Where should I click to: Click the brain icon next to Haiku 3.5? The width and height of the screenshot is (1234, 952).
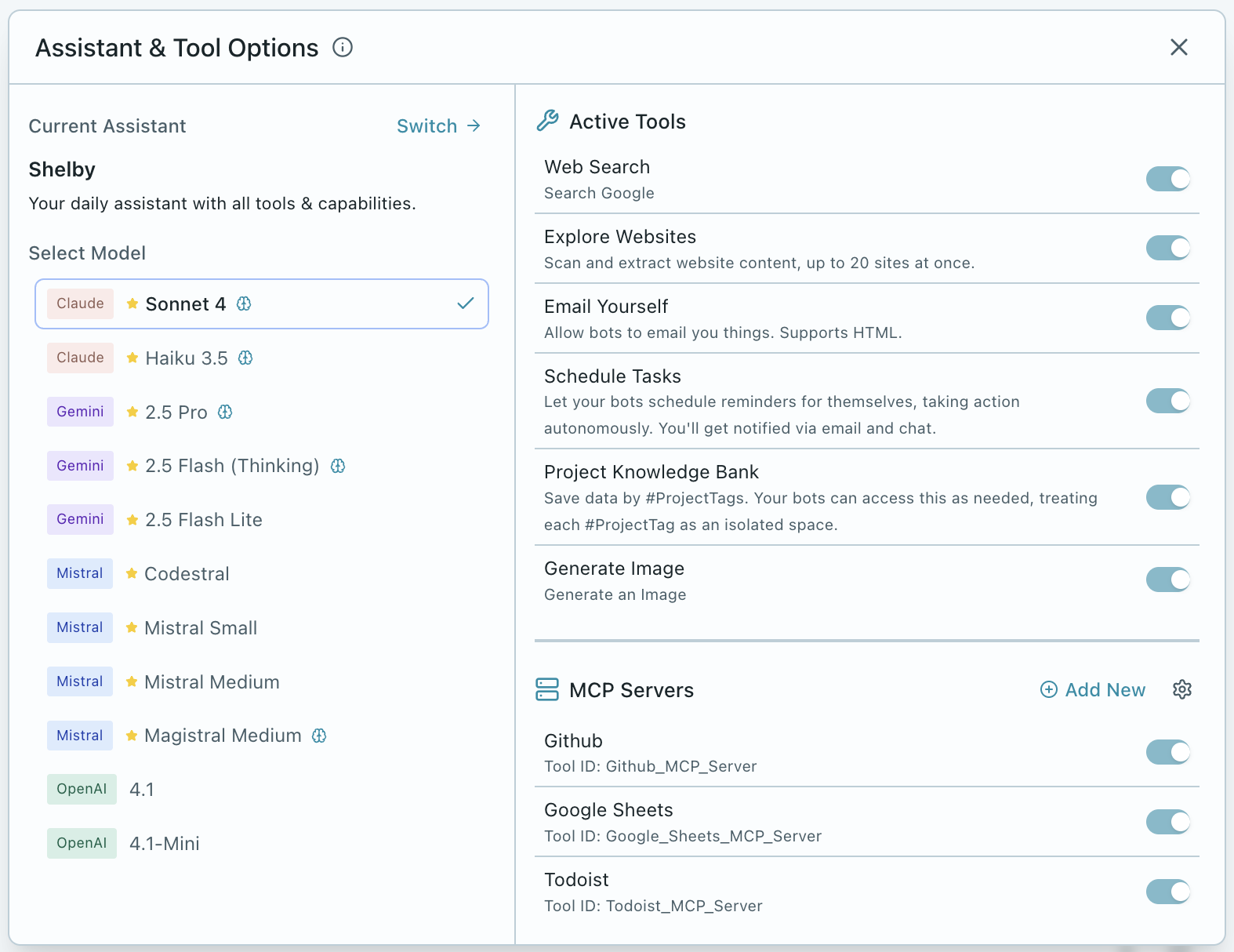pos(245,358)
